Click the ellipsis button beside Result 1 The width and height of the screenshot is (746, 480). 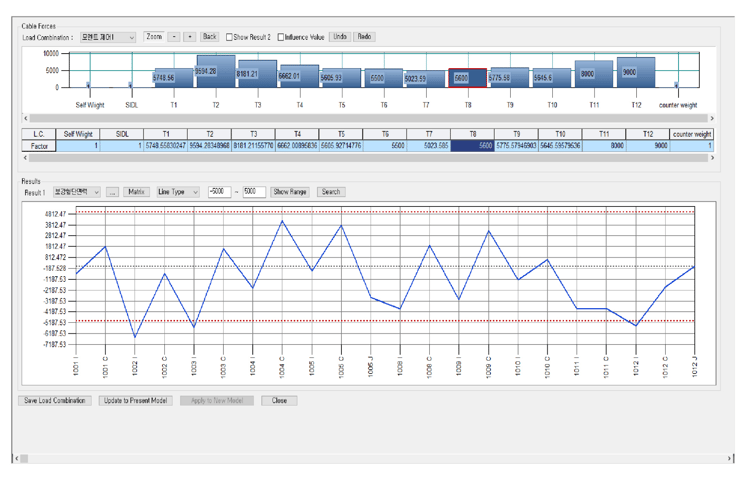[x=112, y=192]
